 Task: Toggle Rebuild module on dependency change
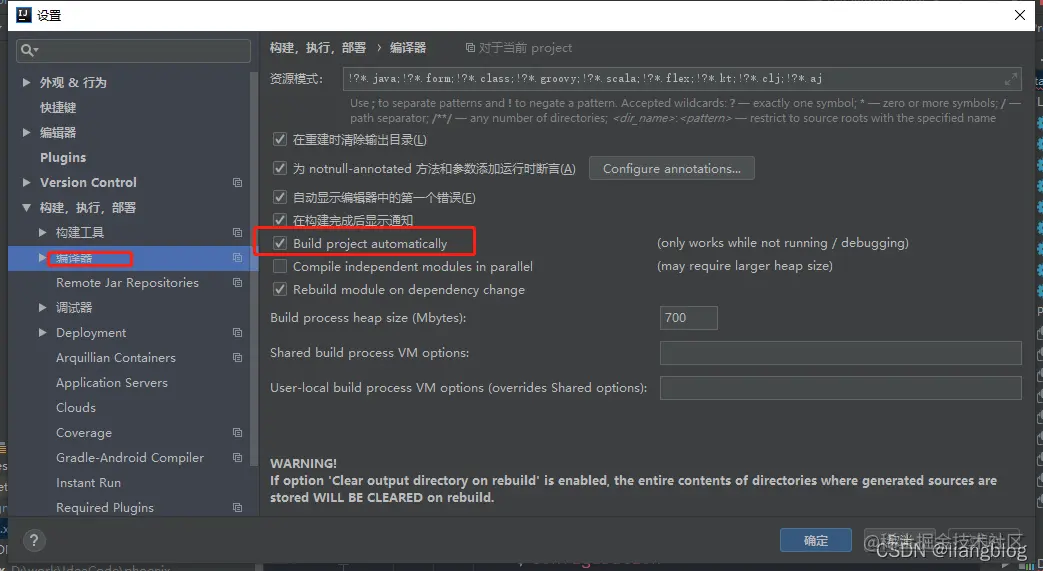tap(280, 289)
